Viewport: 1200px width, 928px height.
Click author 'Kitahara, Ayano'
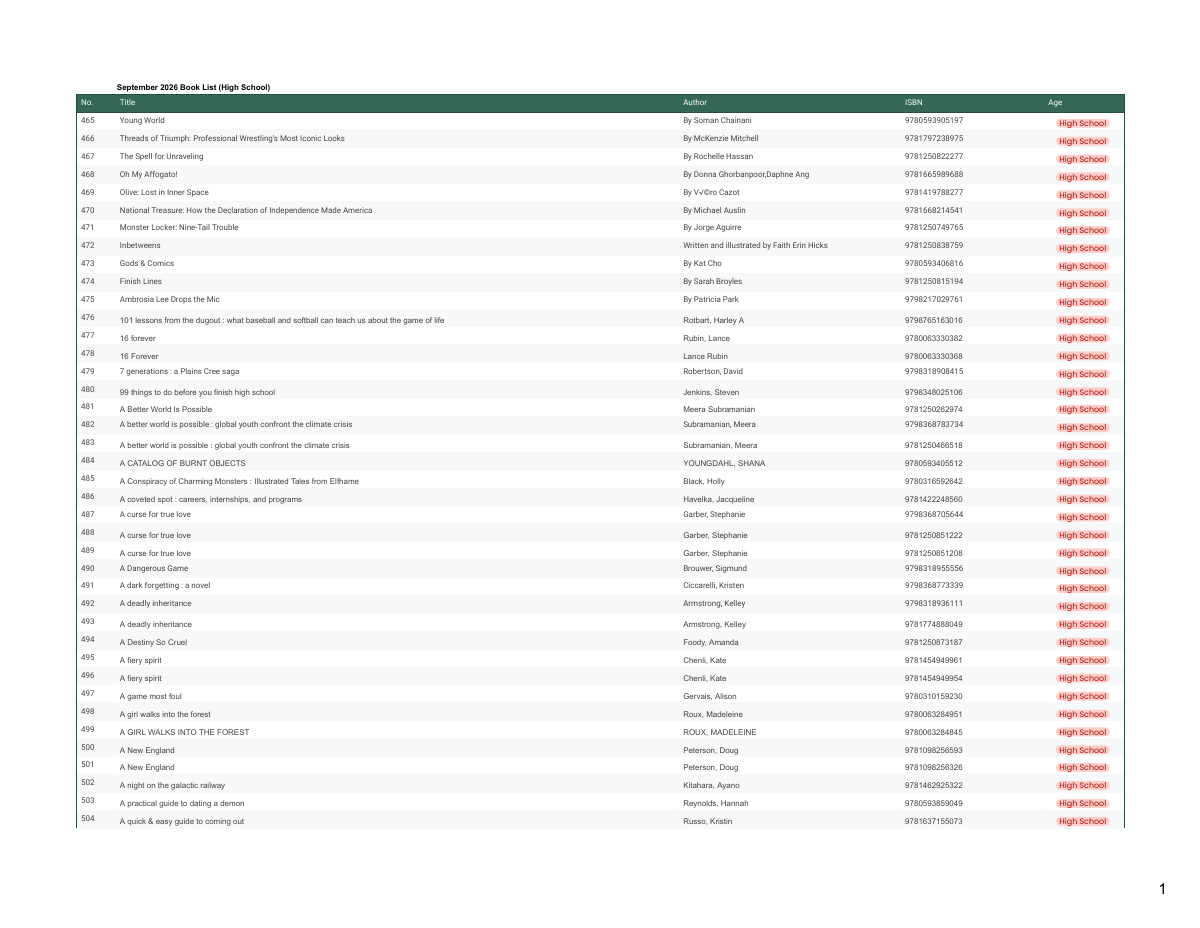point(711,785)
